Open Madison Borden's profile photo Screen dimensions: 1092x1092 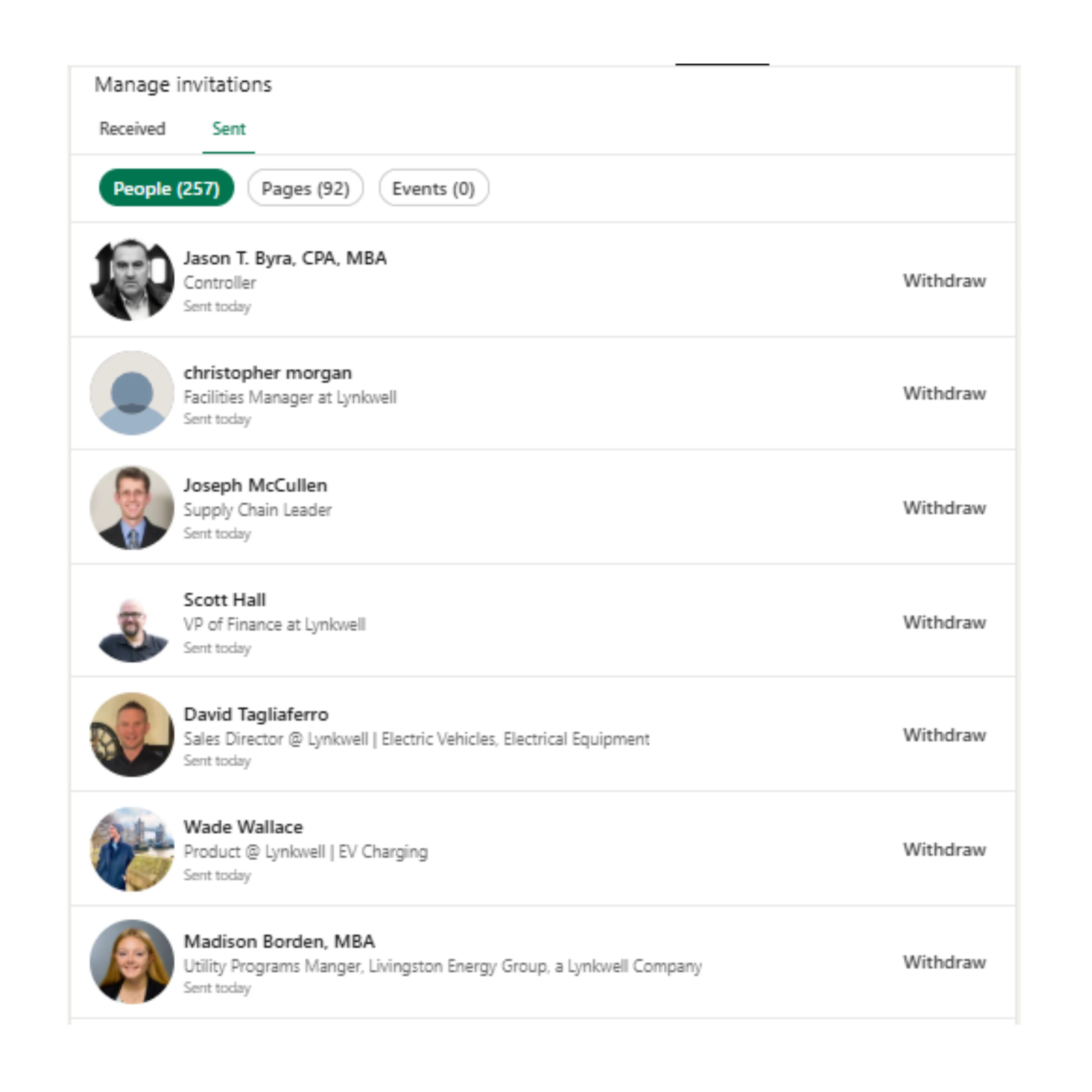point(132,962)
